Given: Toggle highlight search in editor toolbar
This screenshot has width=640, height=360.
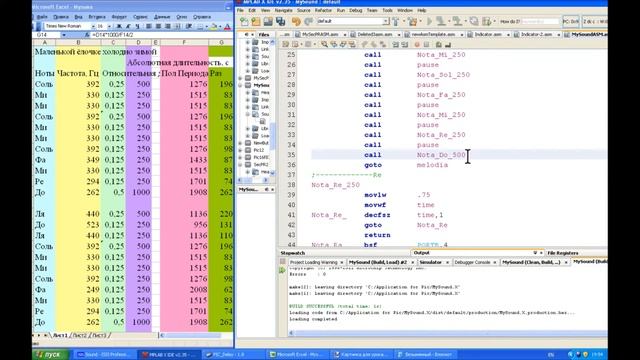Looking at the screenshot, I should [352, 44].
